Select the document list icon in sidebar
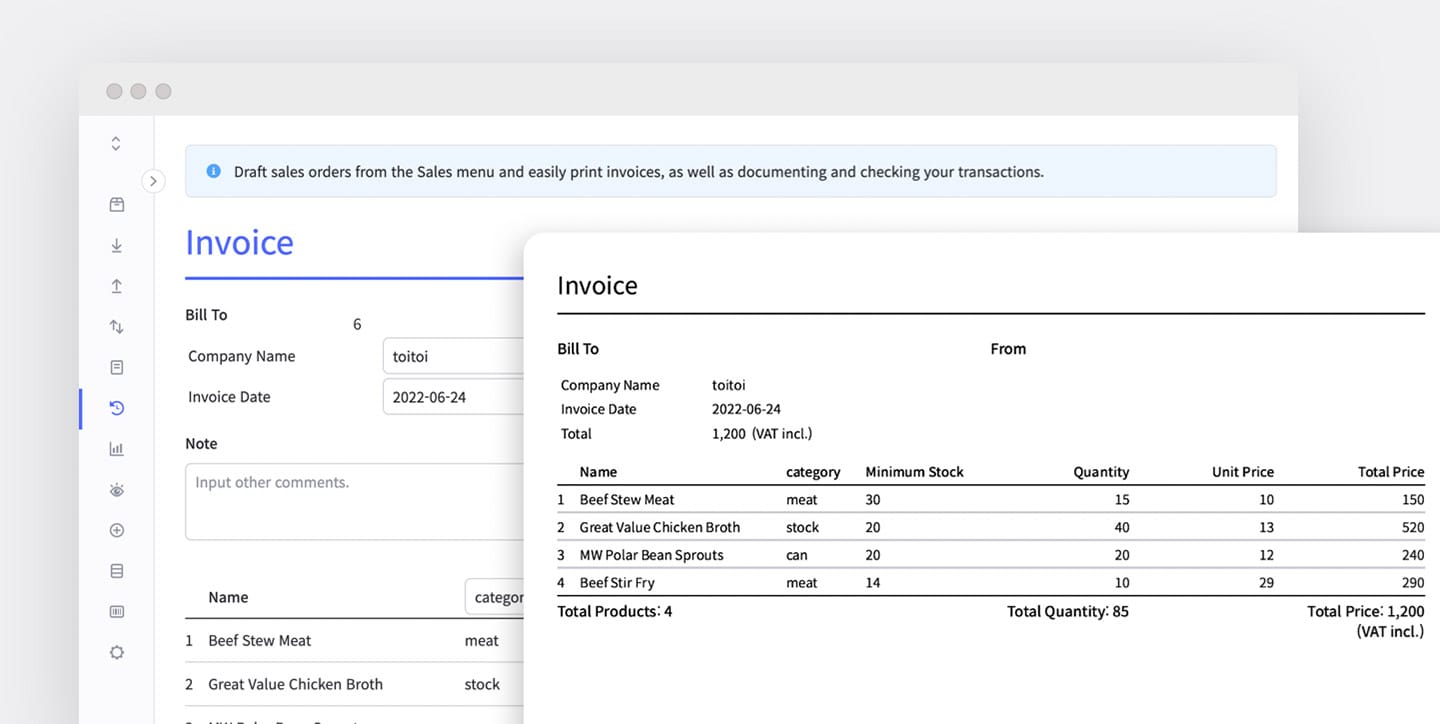Image resolution: width=1440 pixels, height=724 pixels. point(116,367)
